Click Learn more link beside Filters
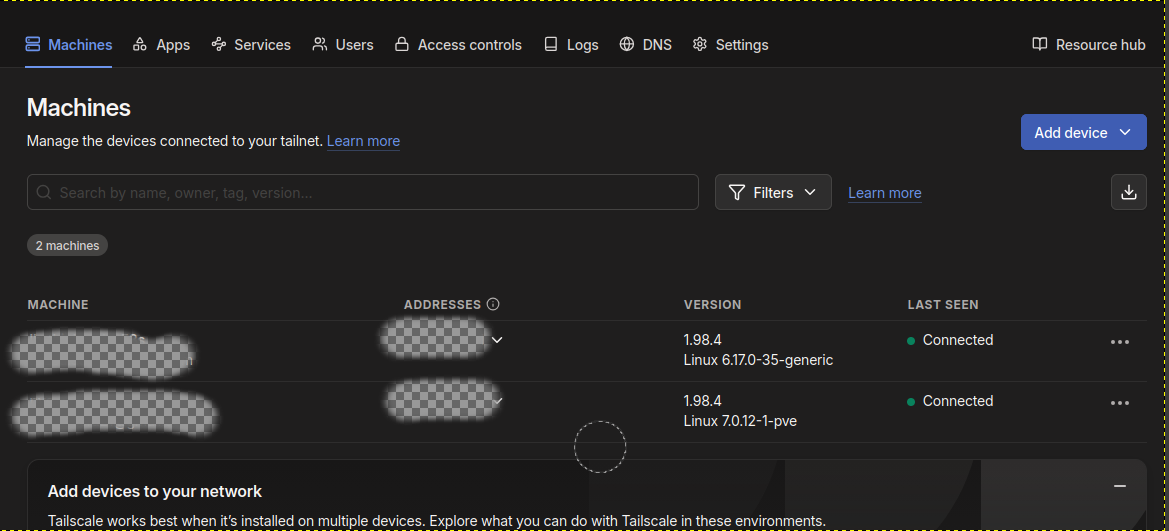 click(x=884, y=193)
